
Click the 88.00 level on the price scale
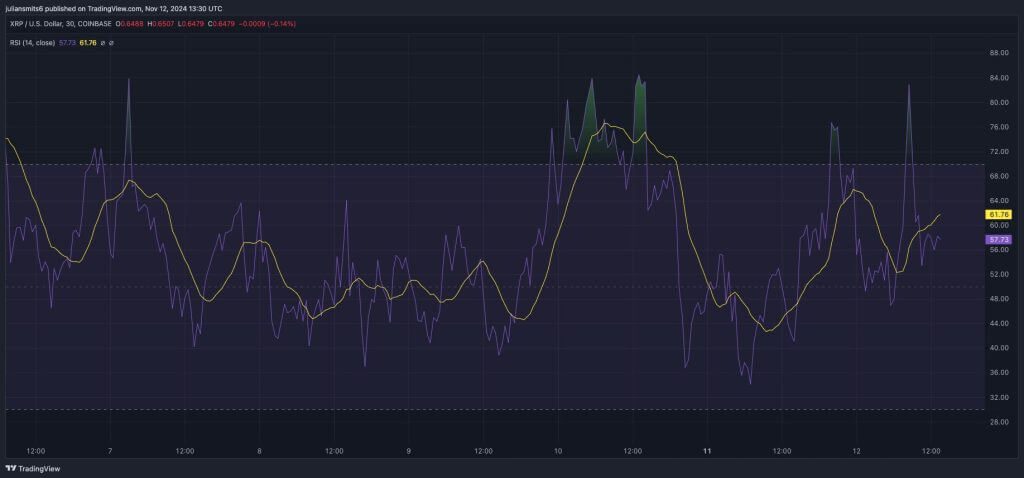coord(999,54)
